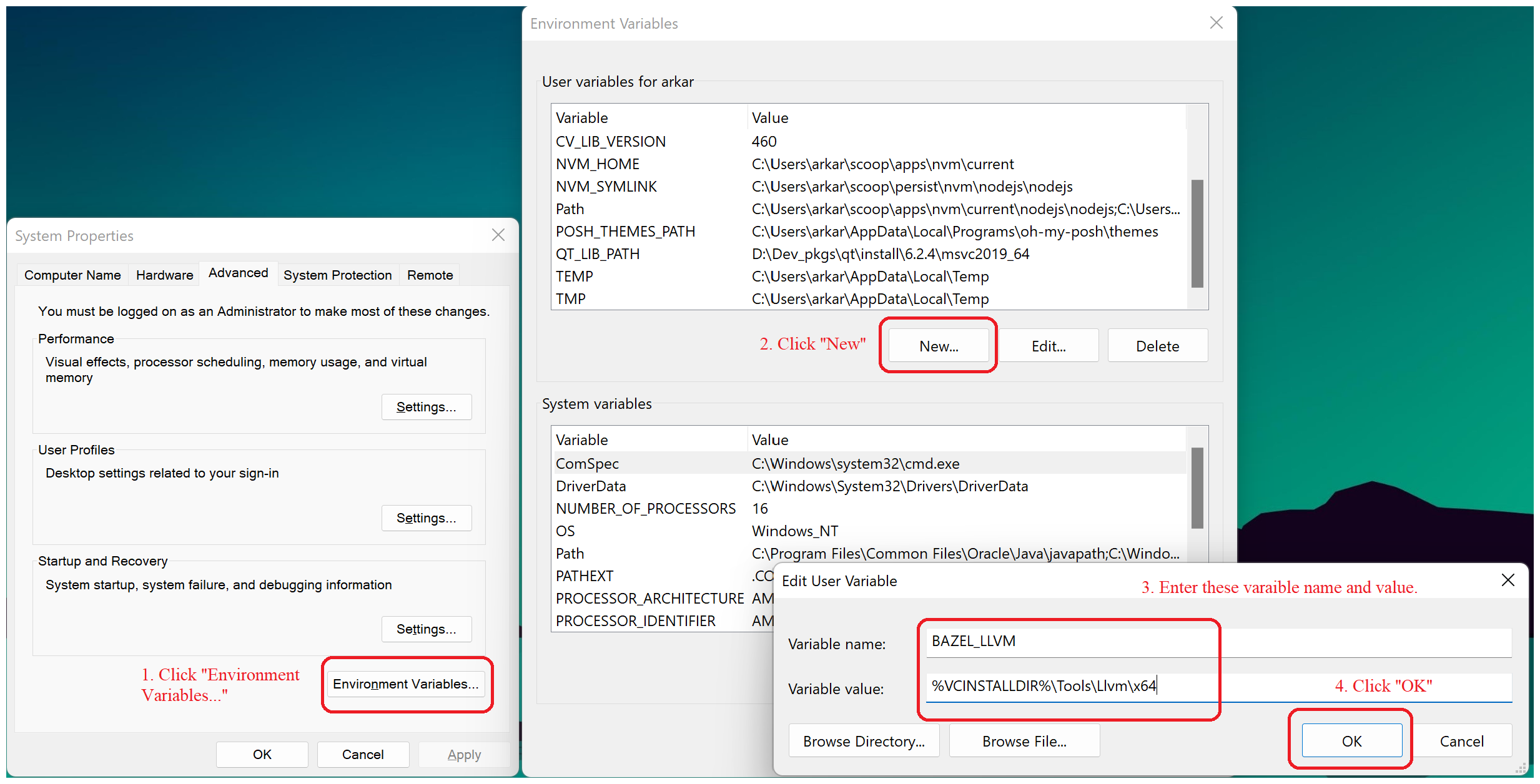
Task: Click Delete user variable button
Action: [x=1158, y=345]
